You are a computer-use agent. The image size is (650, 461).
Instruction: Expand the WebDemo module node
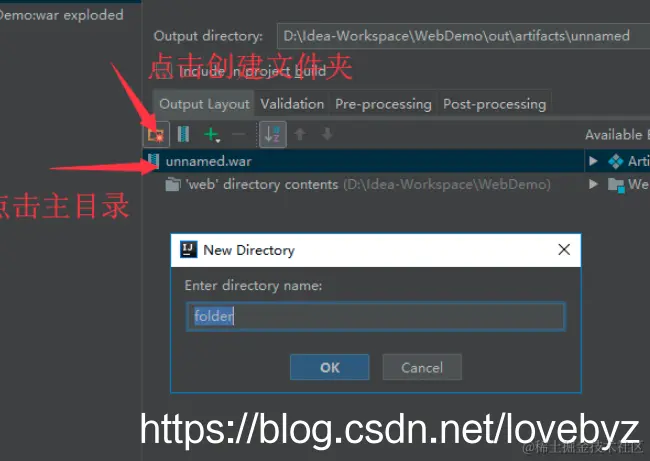[593, 184]
